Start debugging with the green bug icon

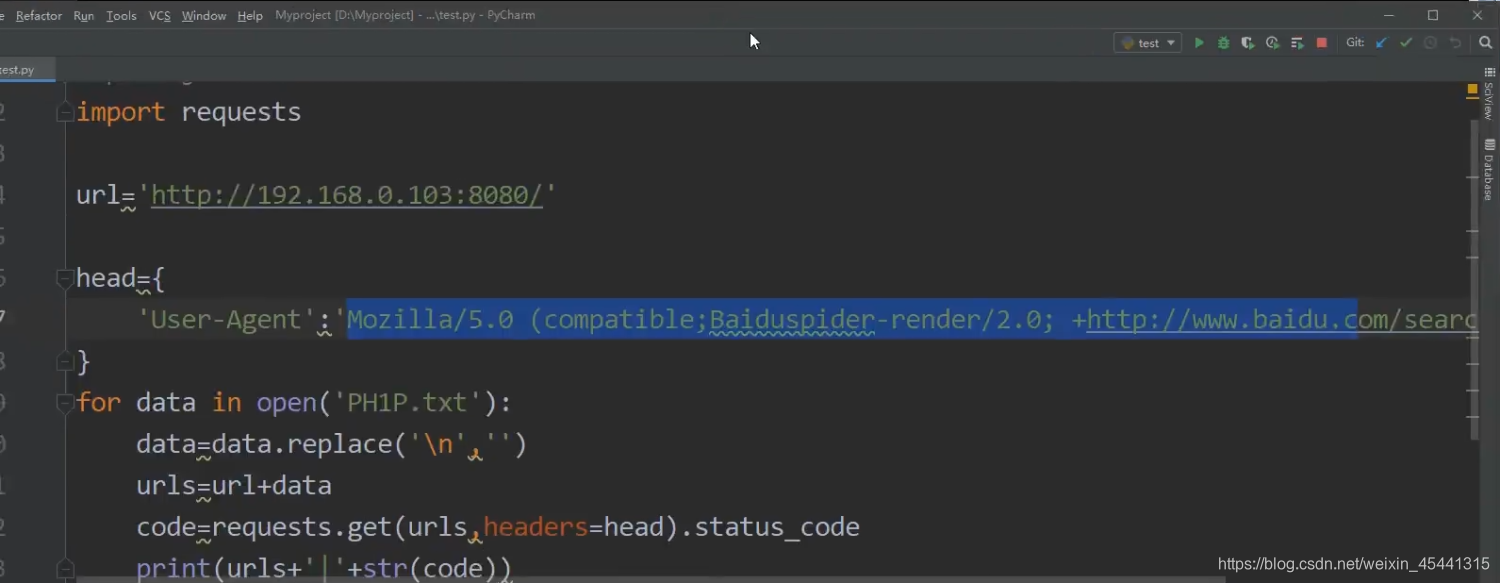[1223, 43]
